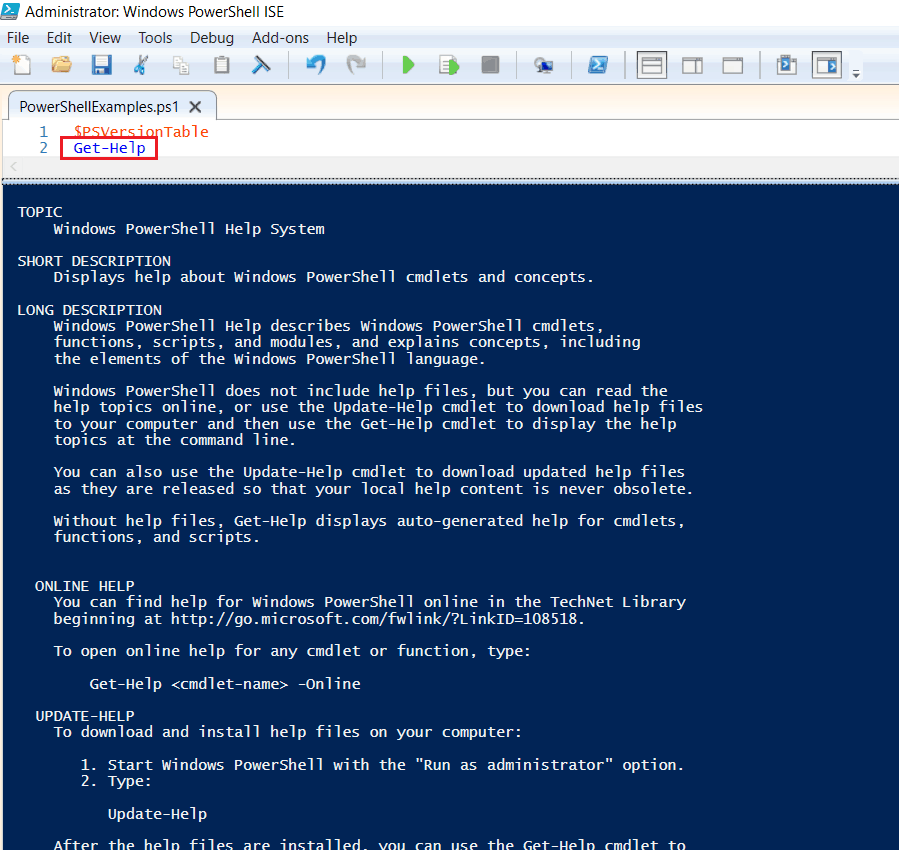The image size is (899, 850).
Task: Save the script using the floppy disk icon
Action: tap(101, 65)
